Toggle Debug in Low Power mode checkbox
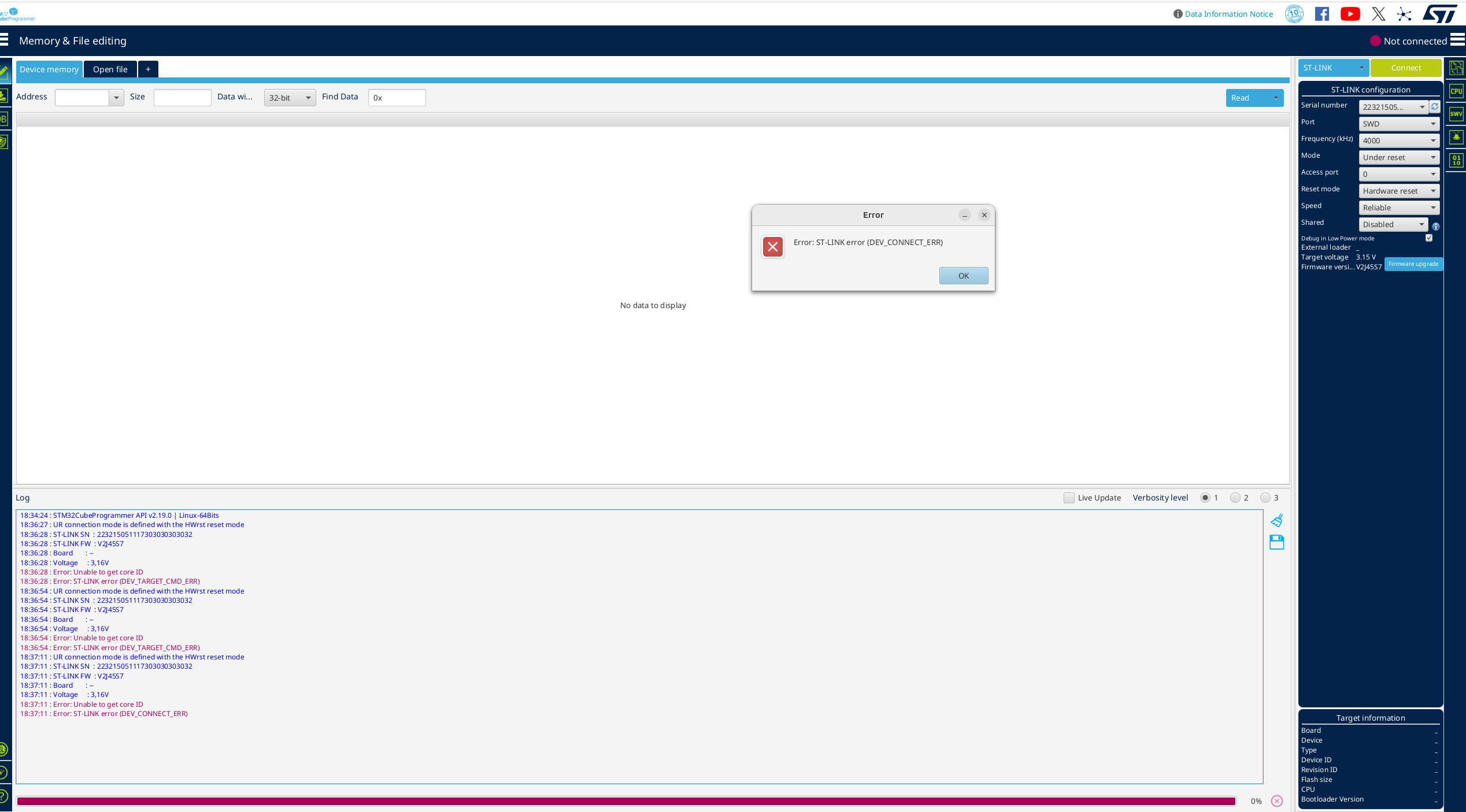Image resolution: width=1466 pixels, height=812 pixels. pos(1429,238)
